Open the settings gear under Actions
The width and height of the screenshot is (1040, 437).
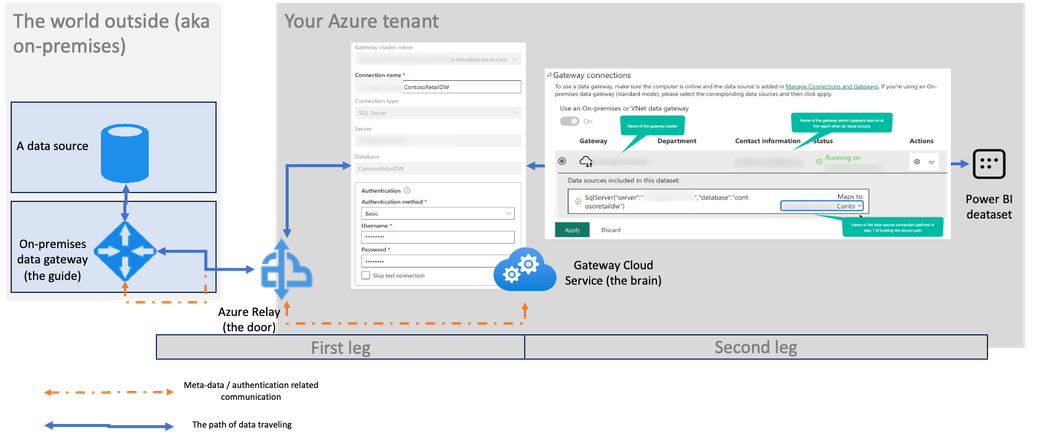917,161
